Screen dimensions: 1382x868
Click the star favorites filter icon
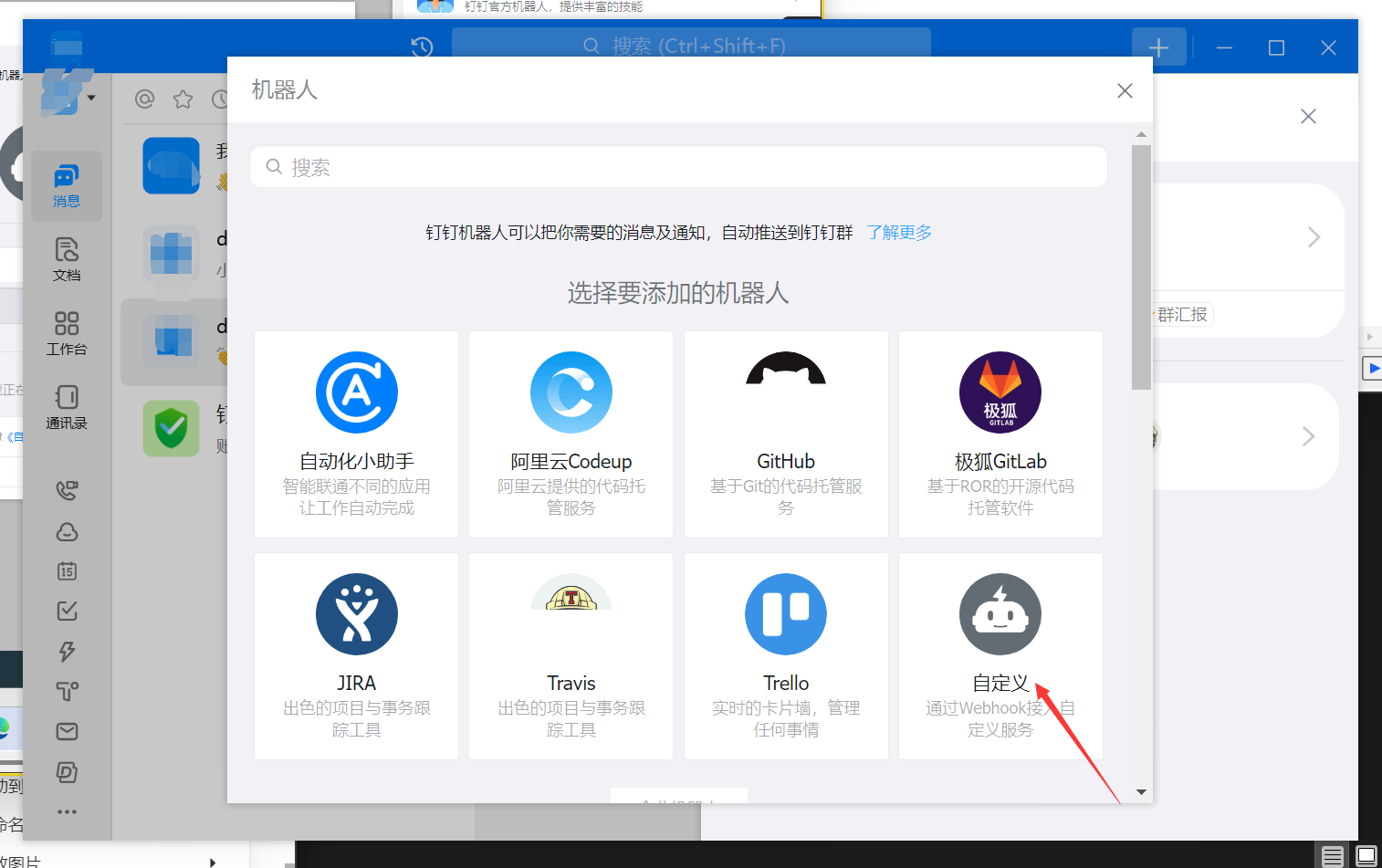(183, 99)
